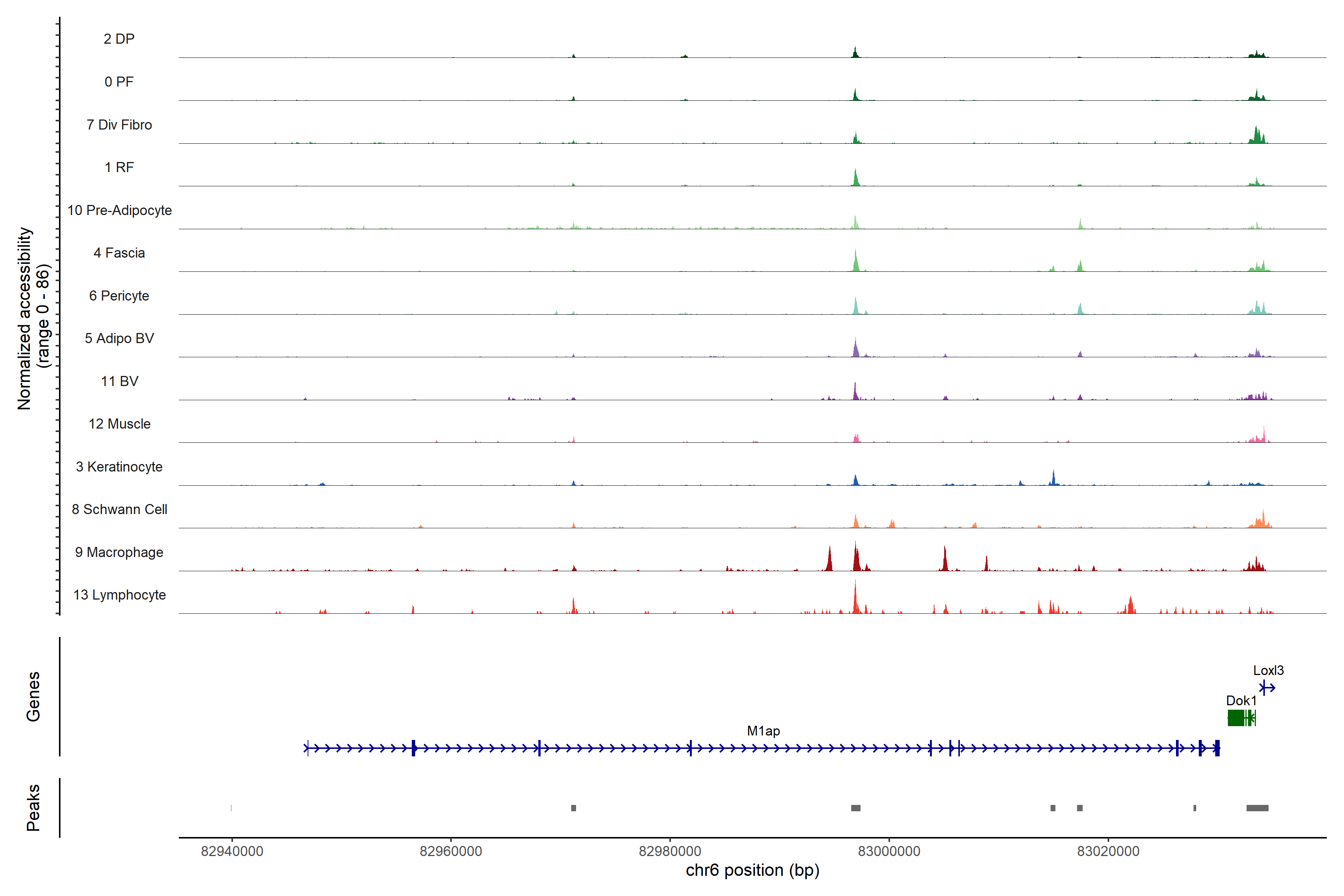Screen dimensions: 1344x896
Task: Click the Genes panel label
Action: (x=33, y=696)
